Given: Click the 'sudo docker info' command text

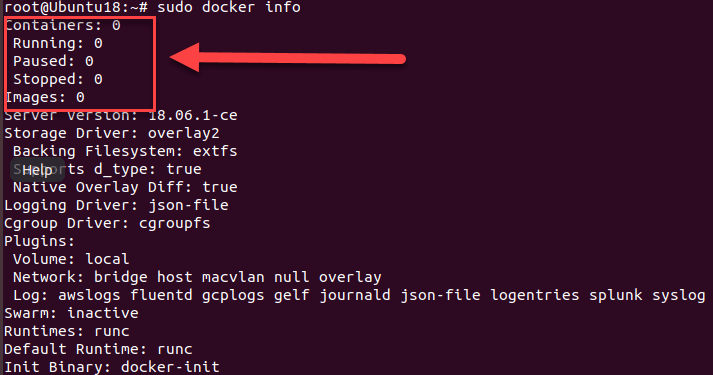Looking at the screenshot, I should (x=229, y=7).
